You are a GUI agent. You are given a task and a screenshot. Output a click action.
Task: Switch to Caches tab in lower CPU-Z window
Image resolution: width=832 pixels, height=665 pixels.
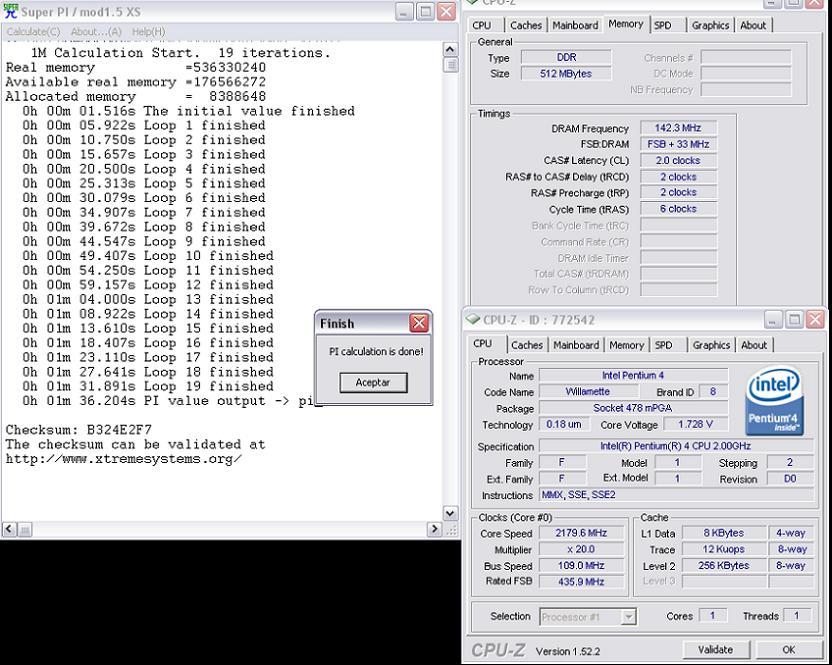[x=526, y=345]
